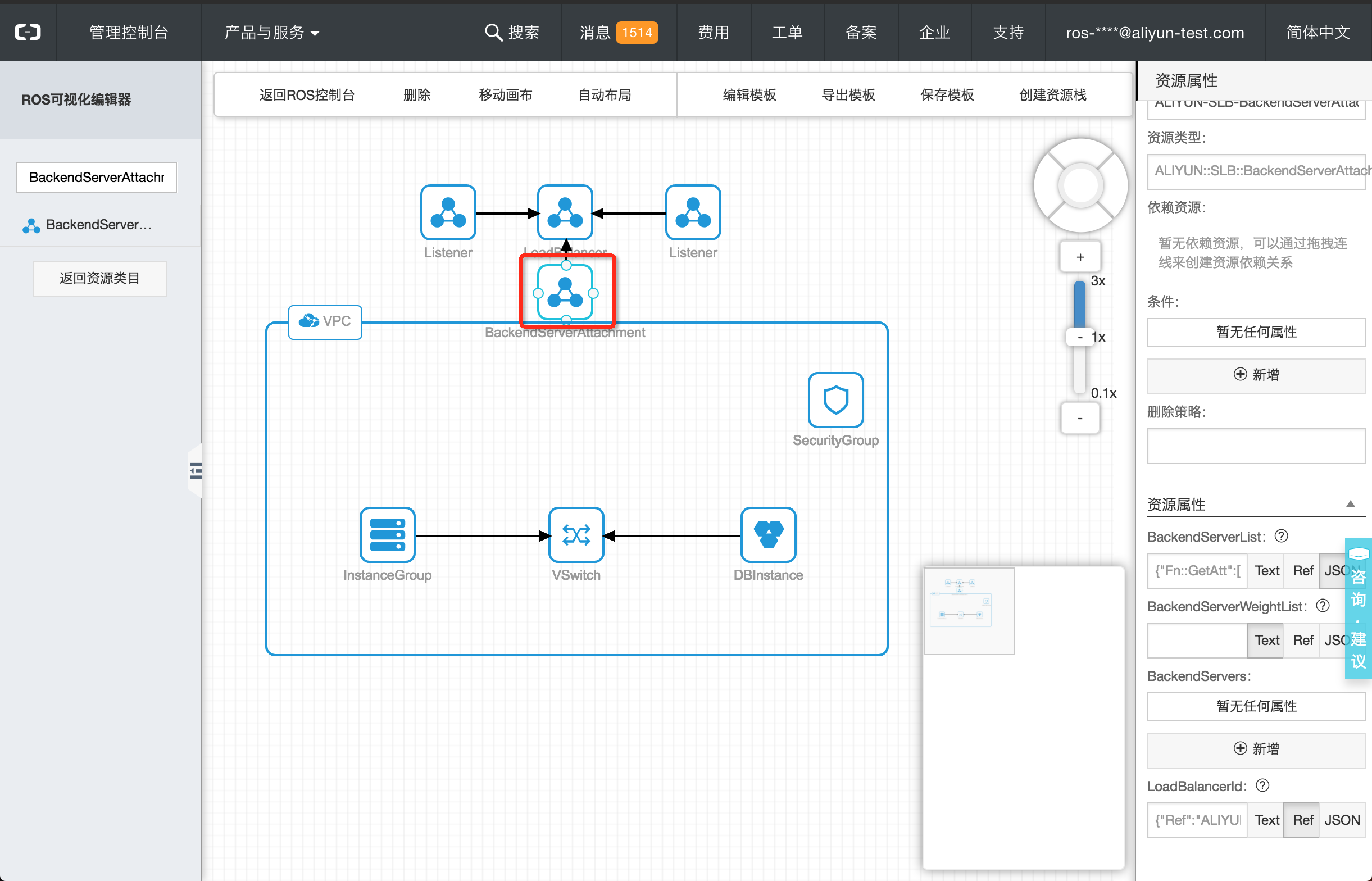Click 删除 in the toolbar
The width and height of the screenshot is (1372, 881).
tap(417, 95)
